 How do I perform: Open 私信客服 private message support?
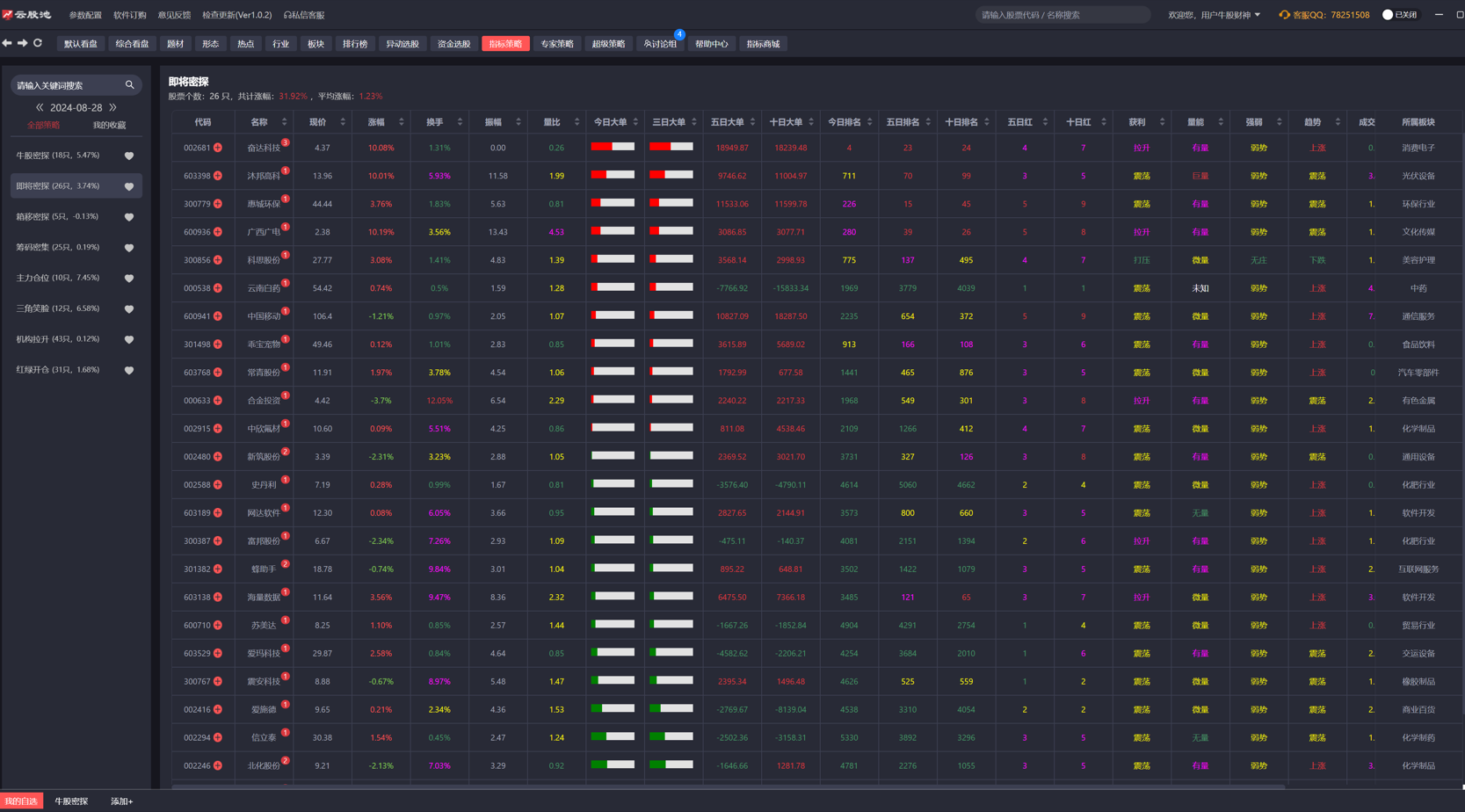pos(304,15)
